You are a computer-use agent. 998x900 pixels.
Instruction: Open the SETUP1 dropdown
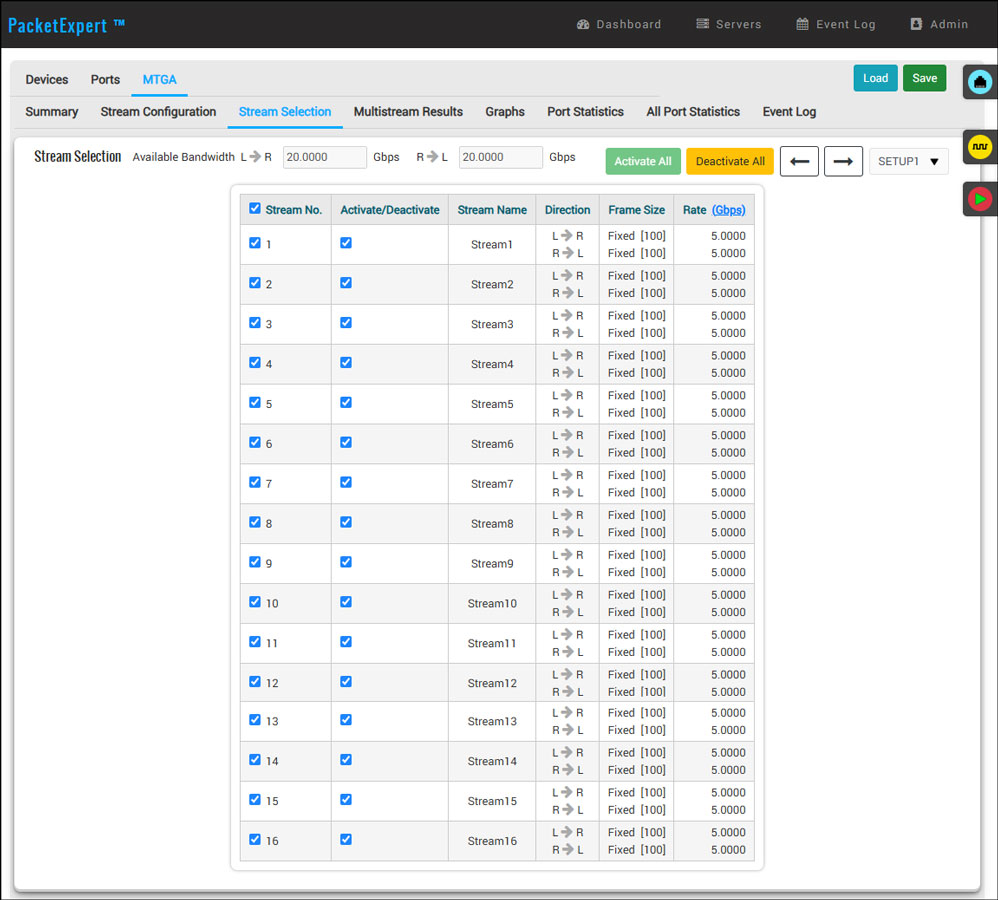(908, 161)
